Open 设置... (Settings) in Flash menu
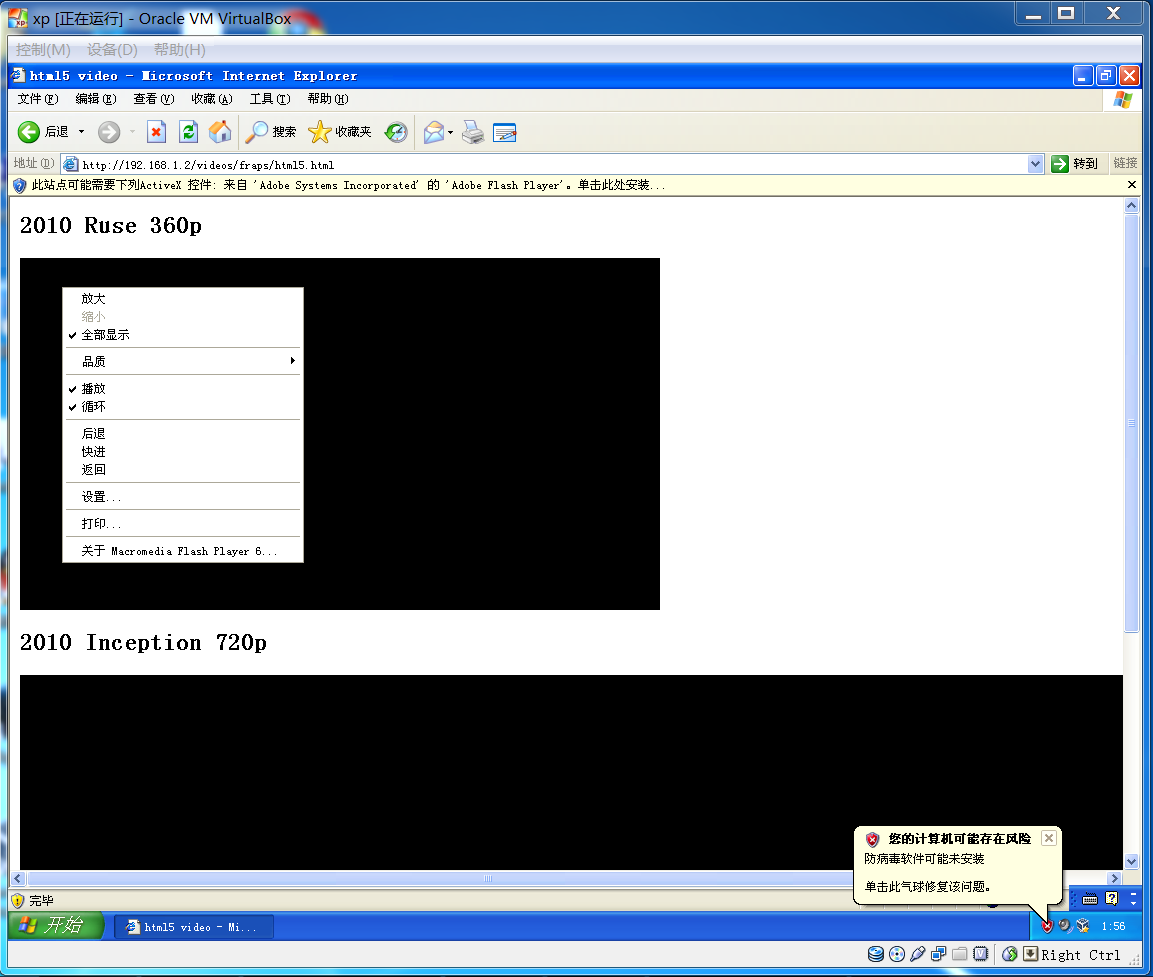 coord(183,497)
